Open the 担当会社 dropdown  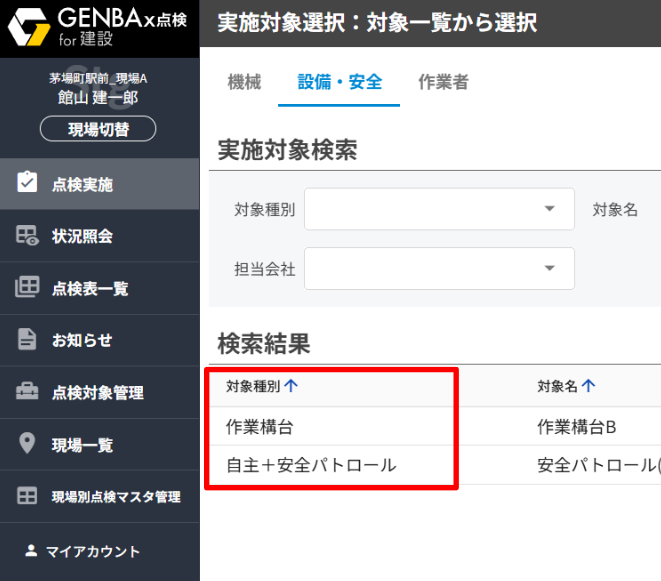point(439,268)
